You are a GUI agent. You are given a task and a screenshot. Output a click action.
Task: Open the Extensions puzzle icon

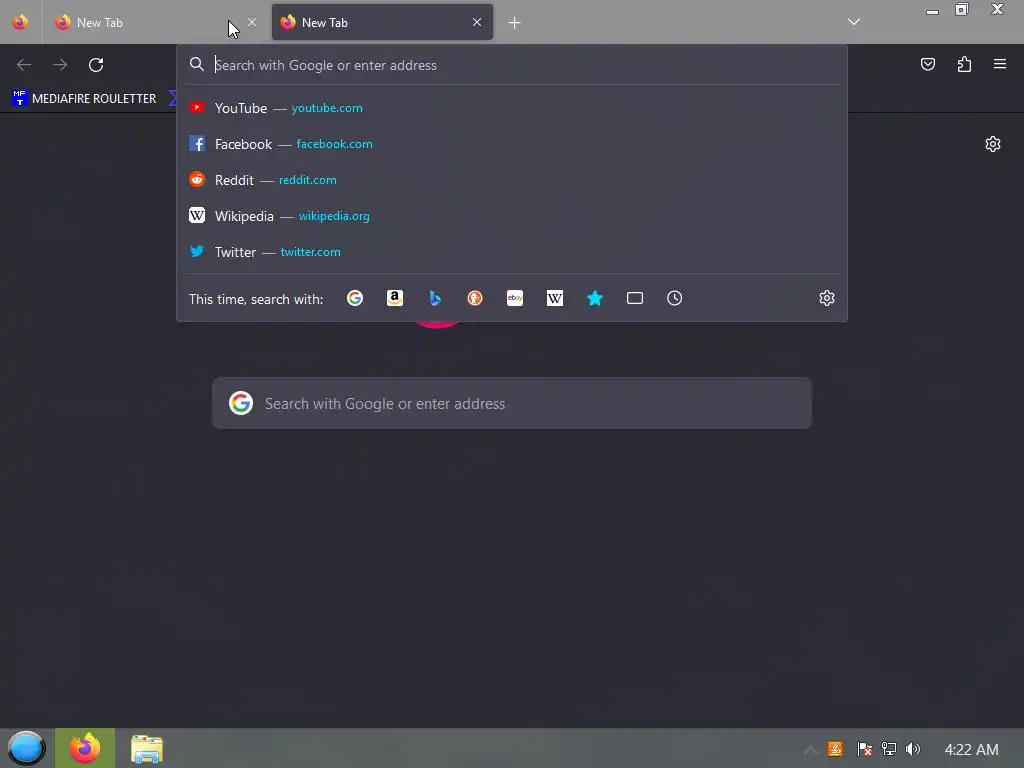(964, 64)
